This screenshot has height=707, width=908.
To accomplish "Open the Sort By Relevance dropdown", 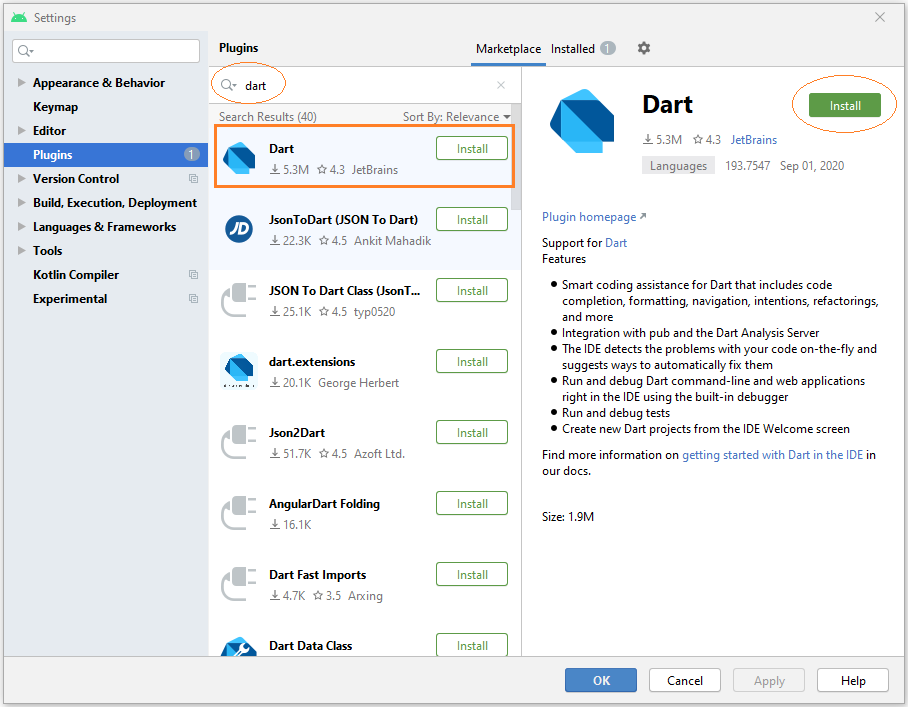I will click(x=456, y=116).
